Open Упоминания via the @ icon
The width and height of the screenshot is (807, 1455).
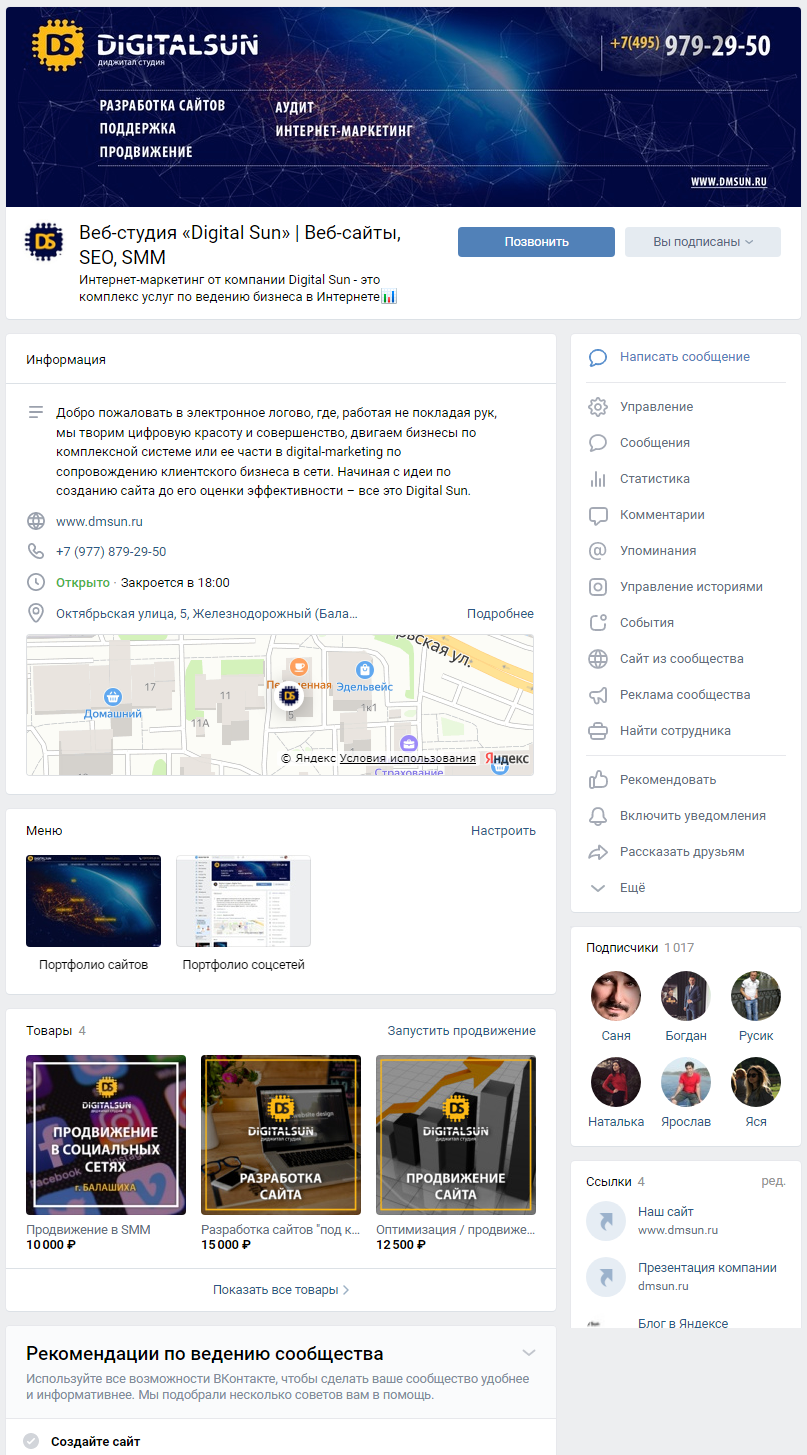point(598,550)
